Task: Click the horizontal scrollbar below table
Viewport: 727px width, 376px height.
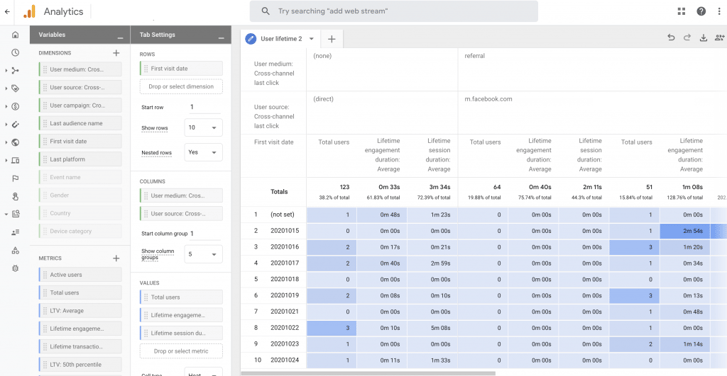Action: point(368,373)
